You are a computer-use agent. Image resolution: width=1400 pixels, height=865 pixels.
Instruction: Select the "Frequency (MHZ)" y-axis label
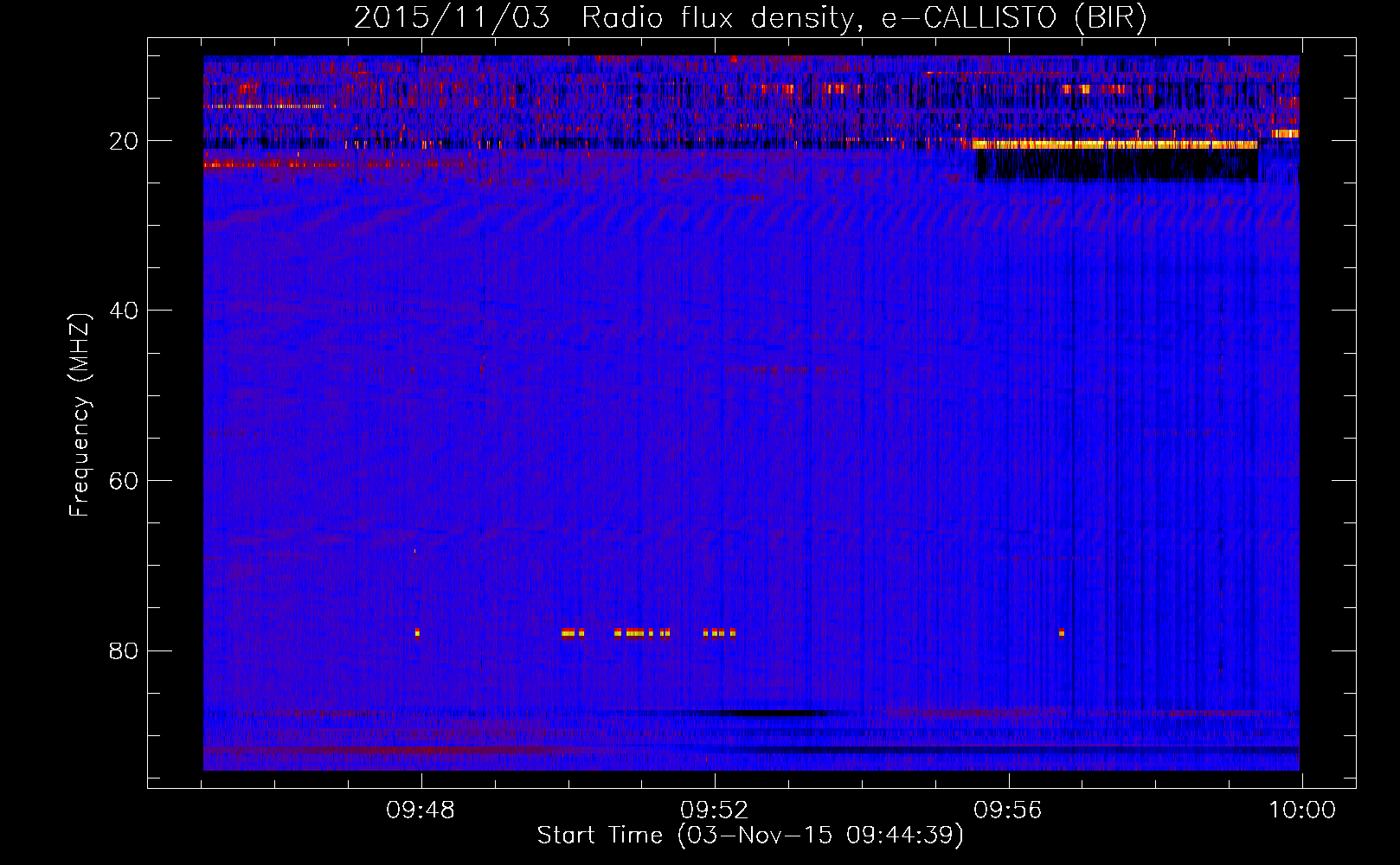pyautogui.click(x=80, y=414)
